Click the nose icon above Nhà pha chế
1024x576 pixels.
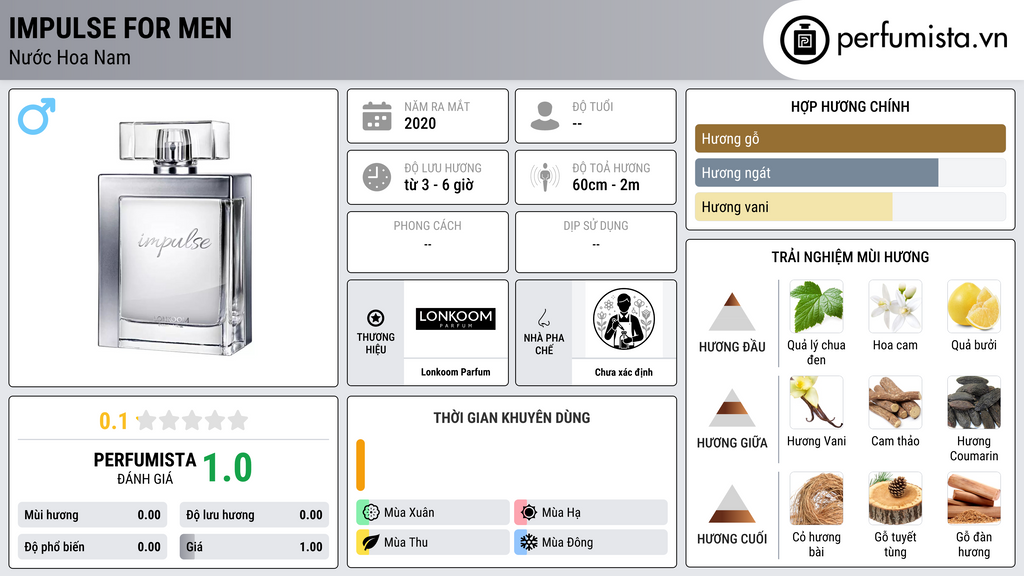(543, 318)
